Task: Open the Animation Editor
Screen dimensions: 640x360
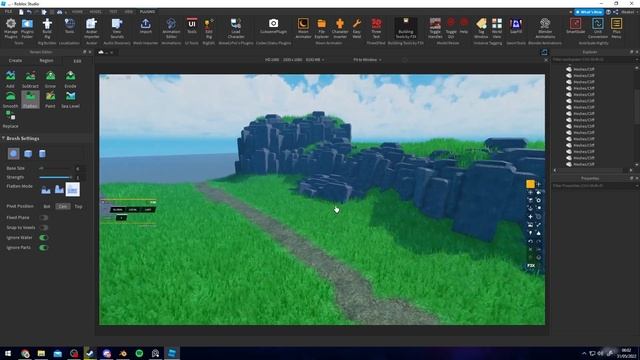Action: point(171,28)
